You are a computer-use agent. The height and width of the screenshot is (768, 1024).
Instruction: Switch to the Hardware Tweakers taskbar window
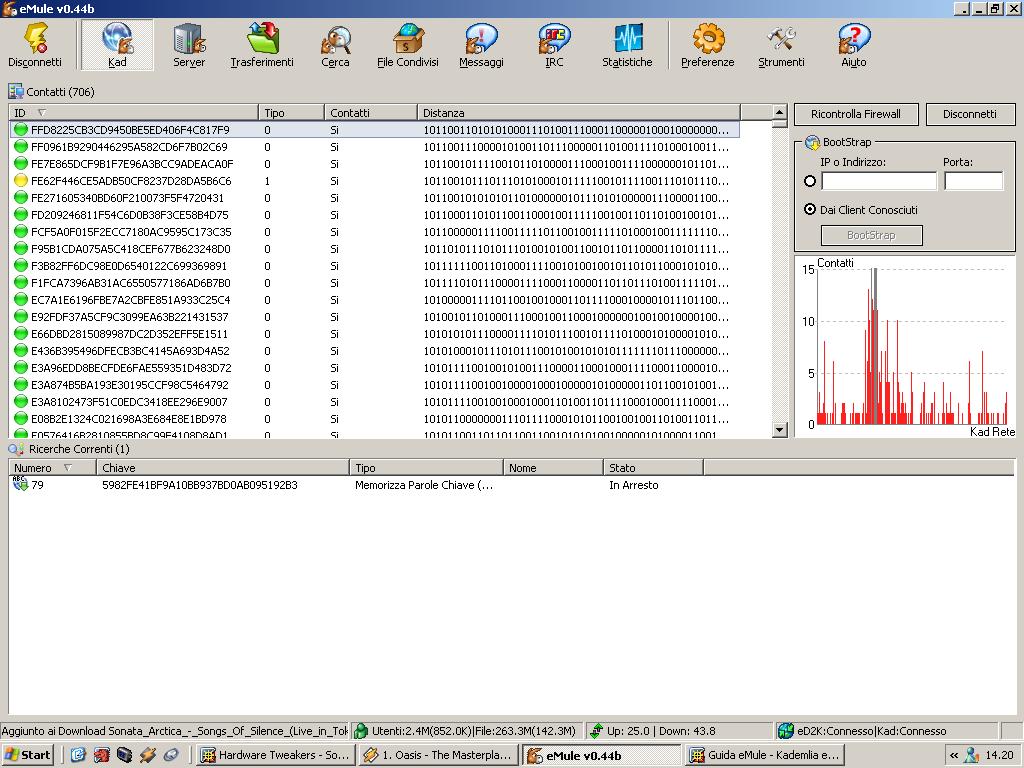click(276, 755)
